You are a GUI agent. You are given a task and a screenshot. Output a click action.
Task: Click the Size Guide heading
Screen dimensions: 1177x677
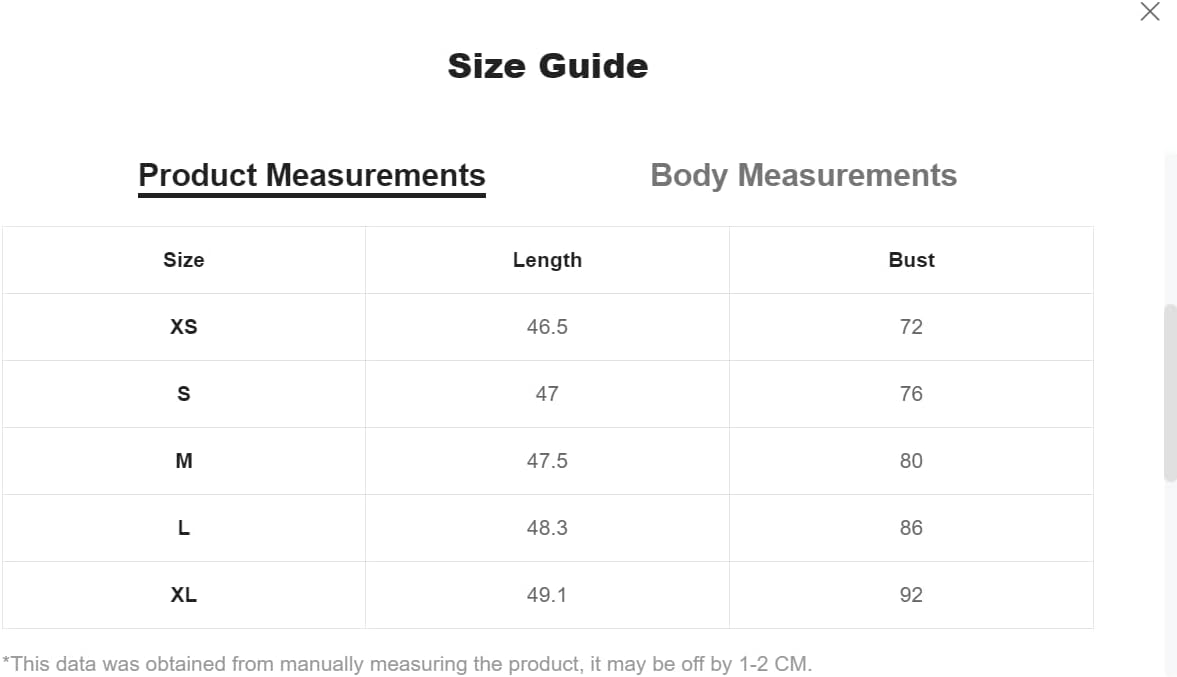tap(548, 66)
